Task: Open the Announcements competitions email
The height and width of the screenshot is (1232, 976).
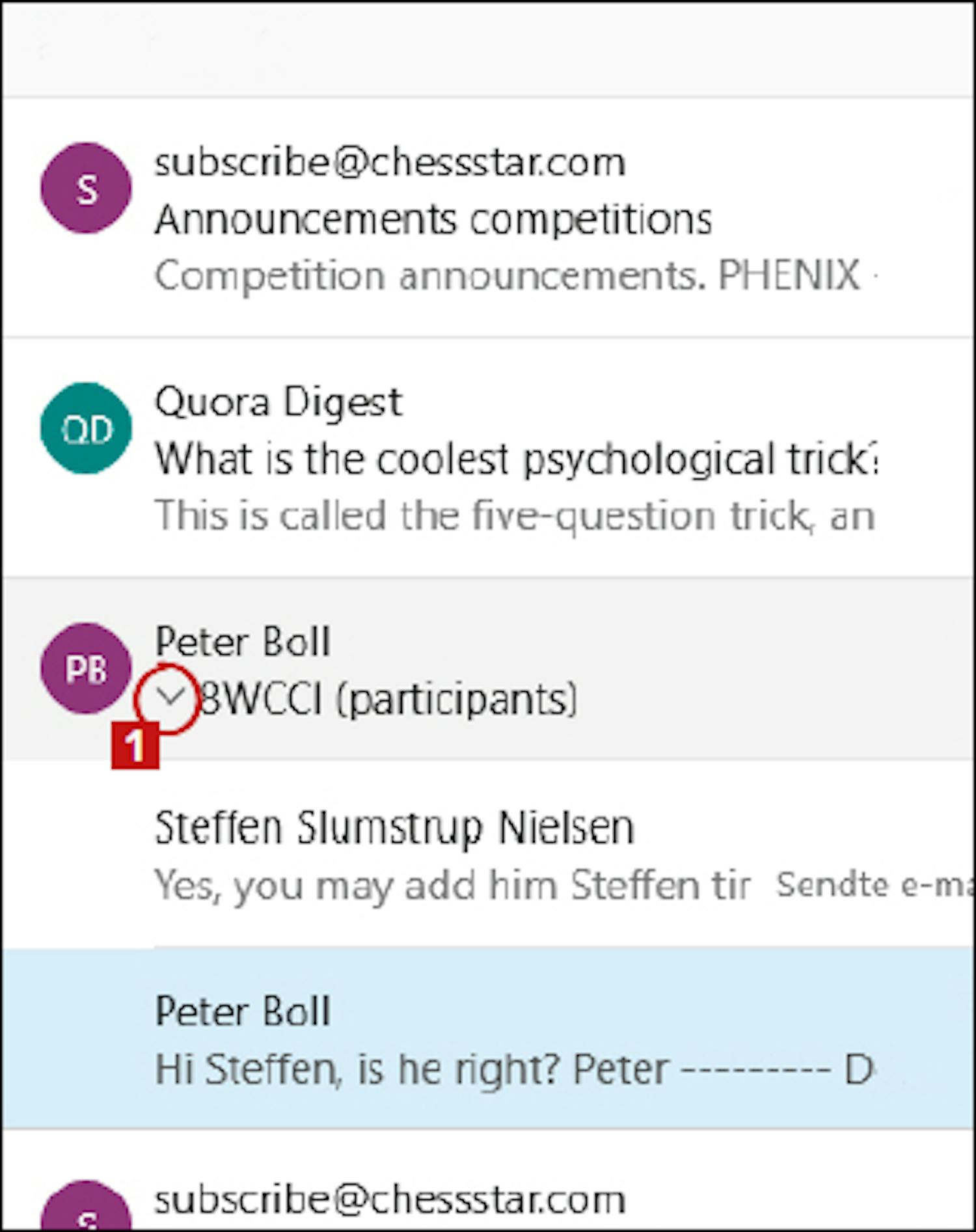Action: point(488,217)
